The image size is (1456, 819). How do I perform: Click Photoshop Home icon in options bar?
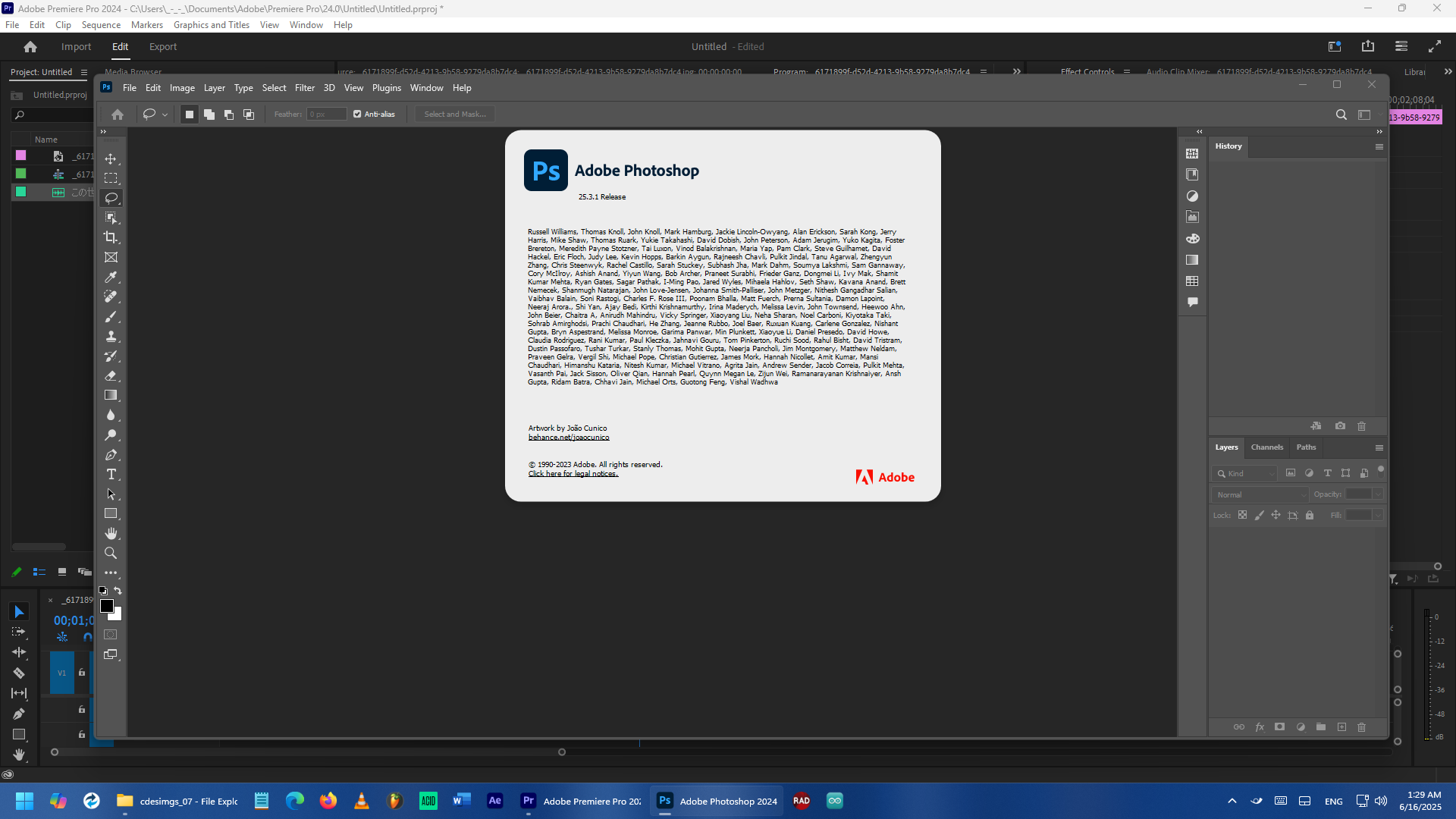118,115
